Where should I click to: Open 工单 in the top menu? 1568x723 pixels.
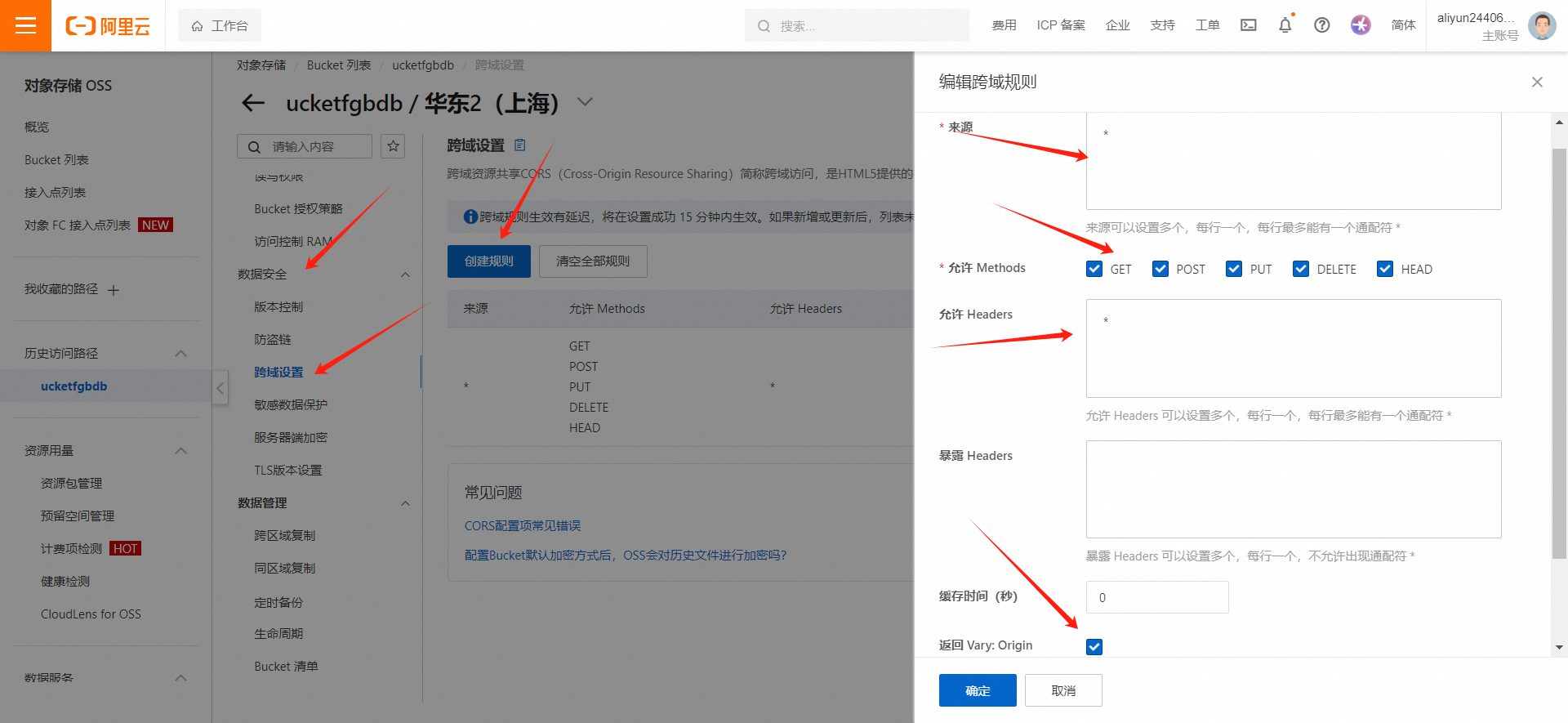(x=1207, y=25)
